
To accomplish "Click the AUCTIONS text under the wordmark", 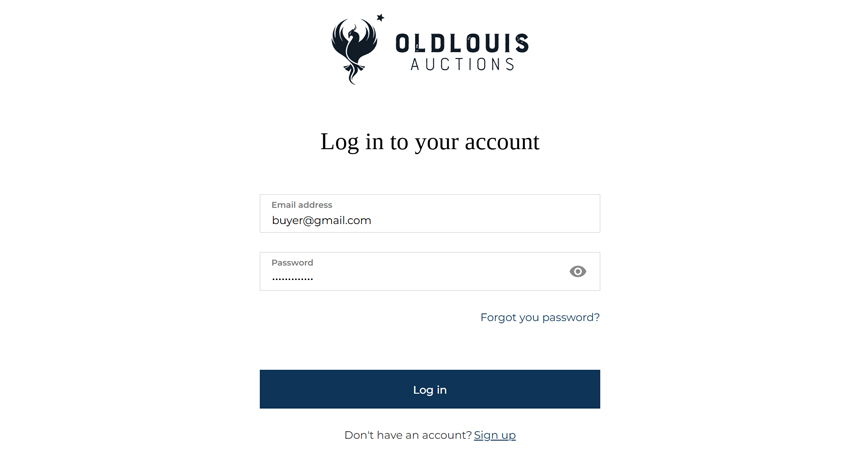I will click(x=462, y=65).
